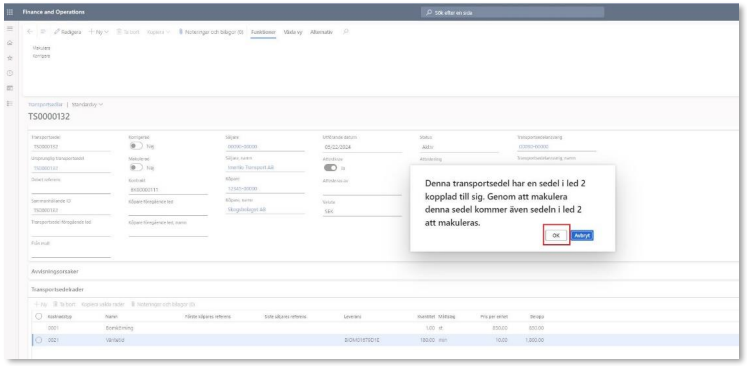
Task: Click the quantity cell 180.00
Action: point(428,340)
